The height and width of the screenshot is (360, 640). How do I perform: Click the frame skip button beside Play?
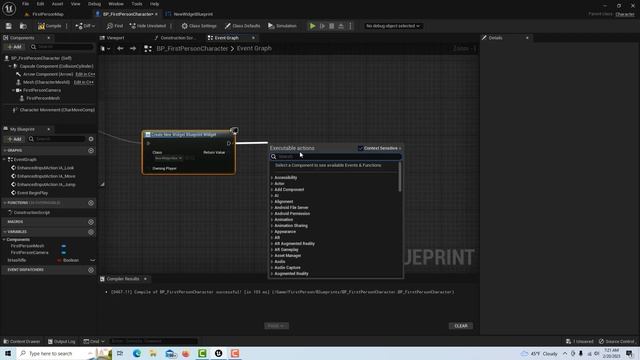click(x=322, y=26)
